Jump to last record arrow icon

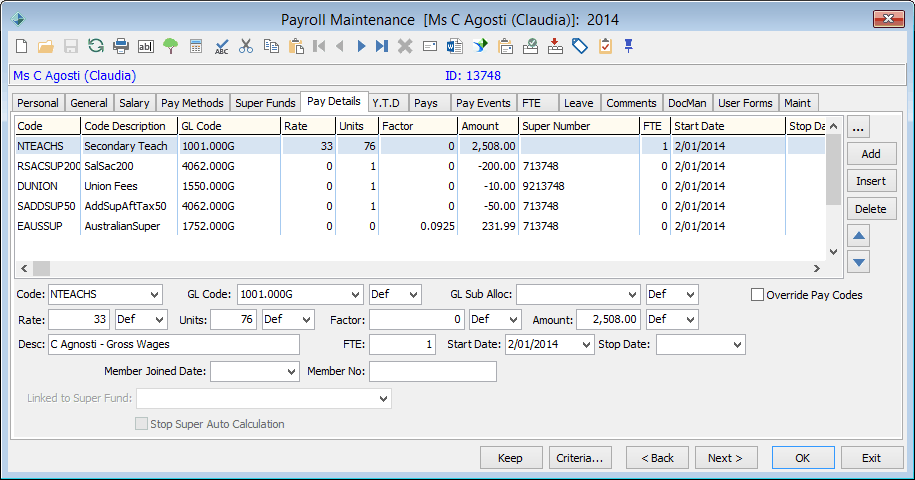click(382, 45)
